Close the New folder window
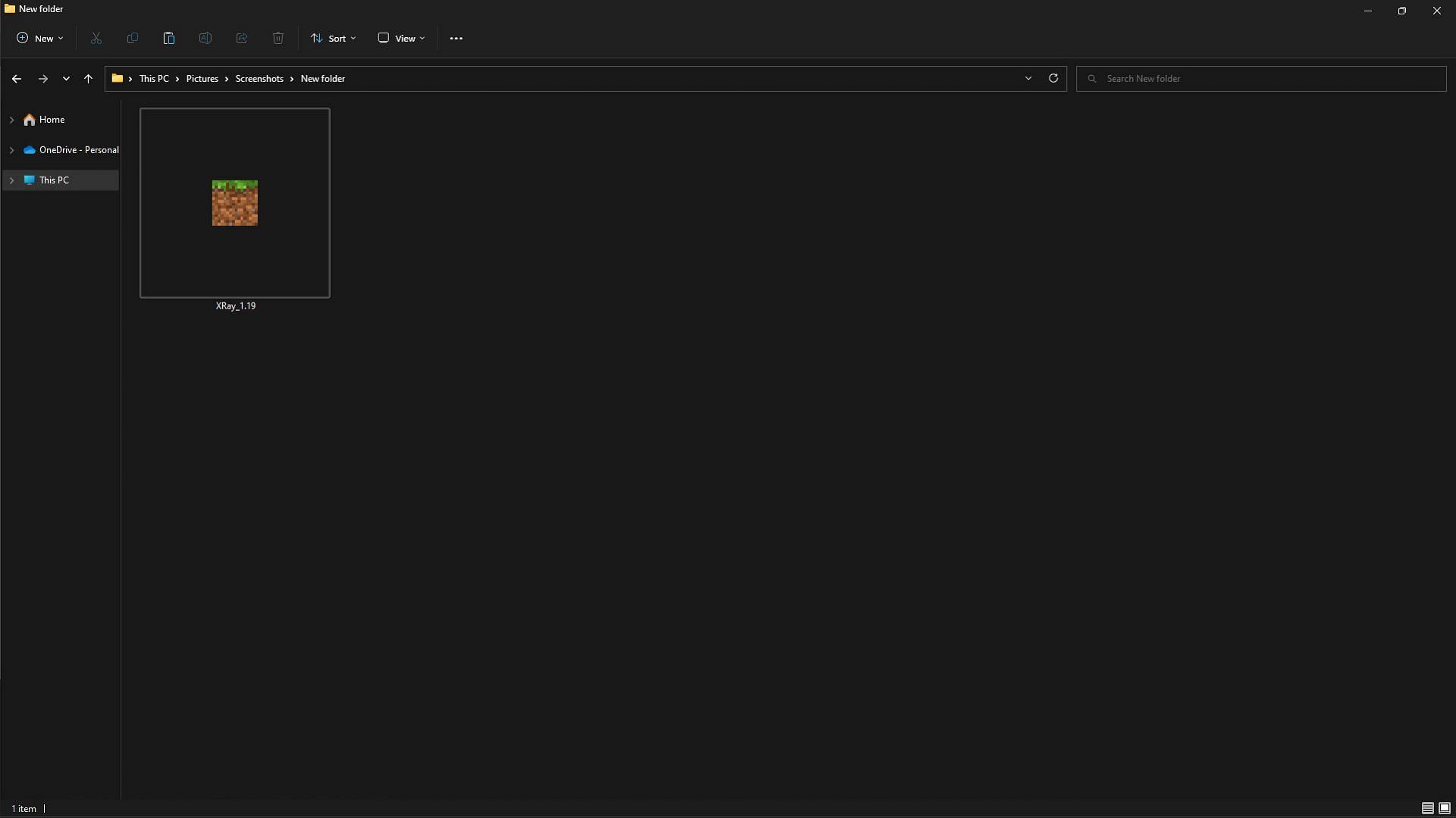Viewport: 1456px width, 818px height. click(1437, 11)
